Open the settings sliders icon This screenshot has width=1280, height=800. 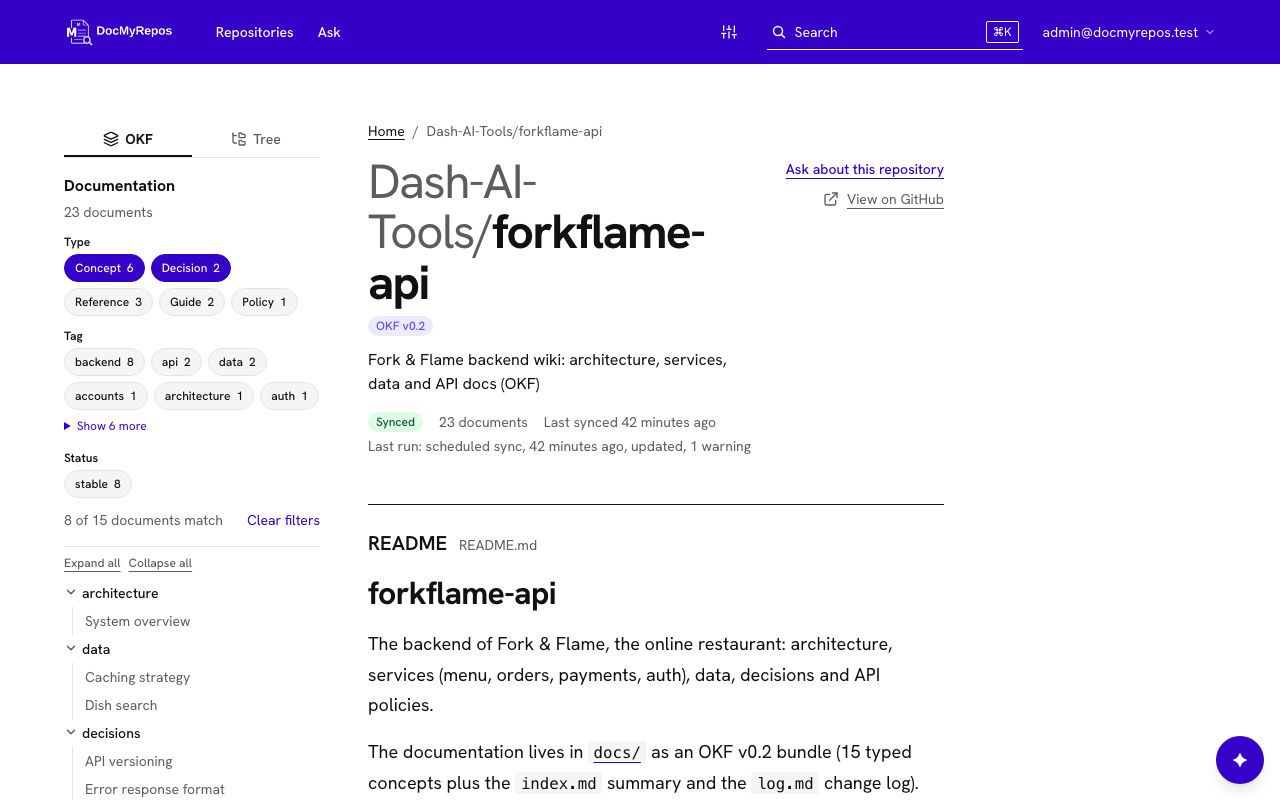click(729, 32)
